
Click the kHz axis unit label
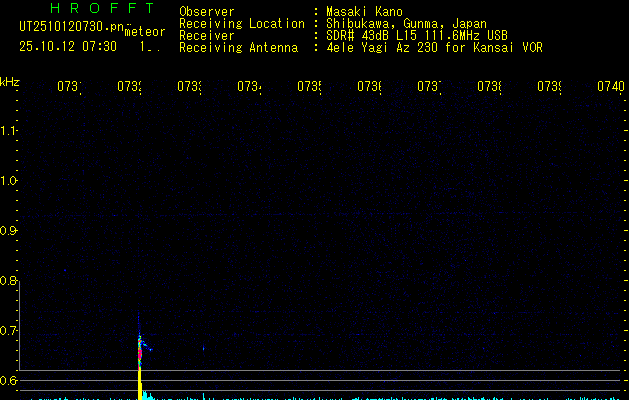coord(10,82)
